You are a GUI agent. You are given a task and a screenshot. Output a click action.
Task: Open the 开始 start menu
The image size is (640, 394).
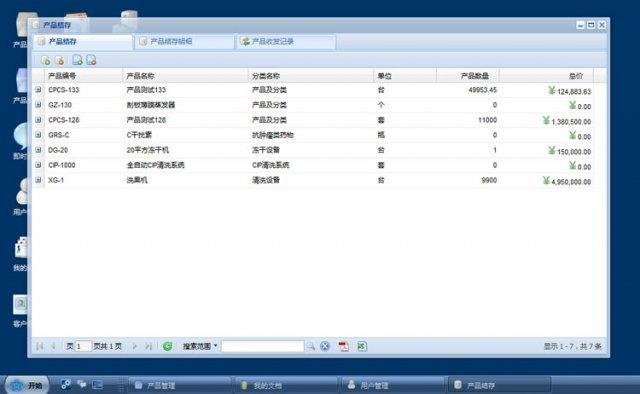pos(27,385)
